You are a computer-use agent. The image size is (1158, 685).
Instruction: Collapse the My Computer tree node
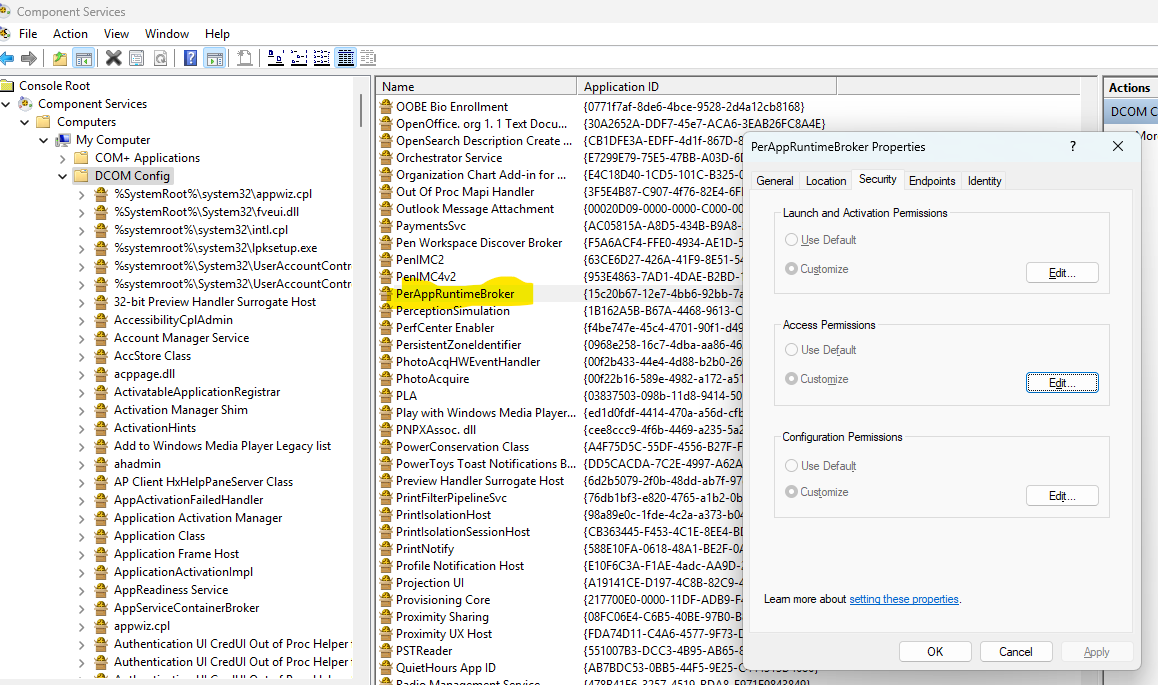(x=44, y=140)
